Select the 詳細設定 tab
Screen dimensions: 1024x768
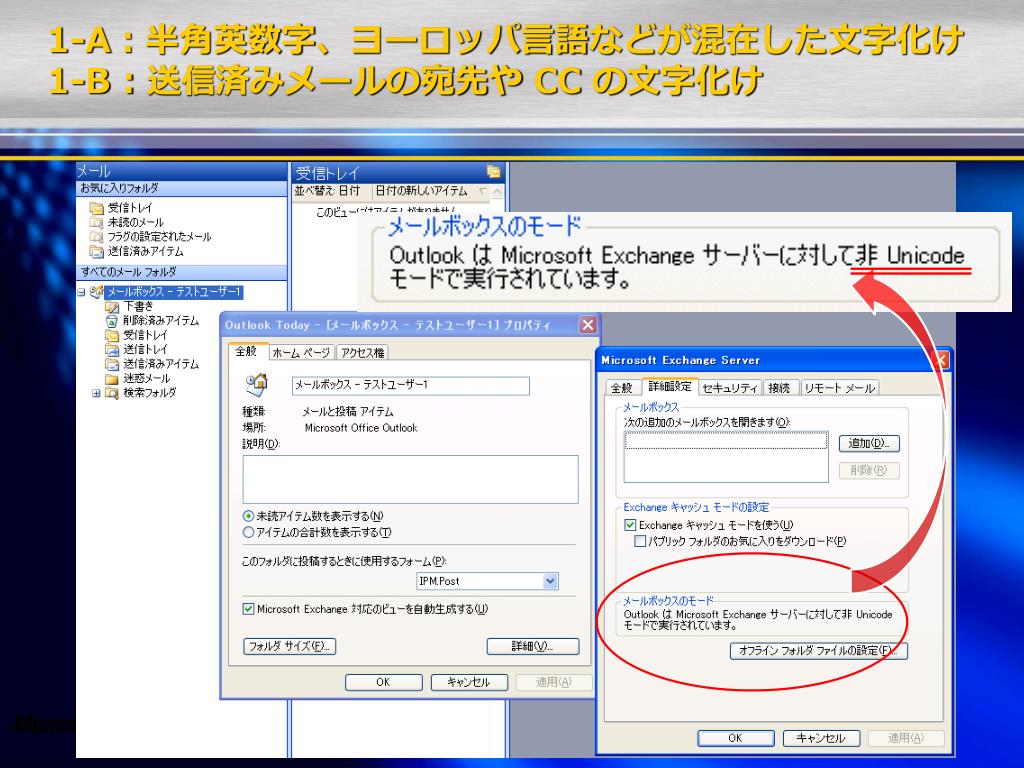[x=669, y=387]
